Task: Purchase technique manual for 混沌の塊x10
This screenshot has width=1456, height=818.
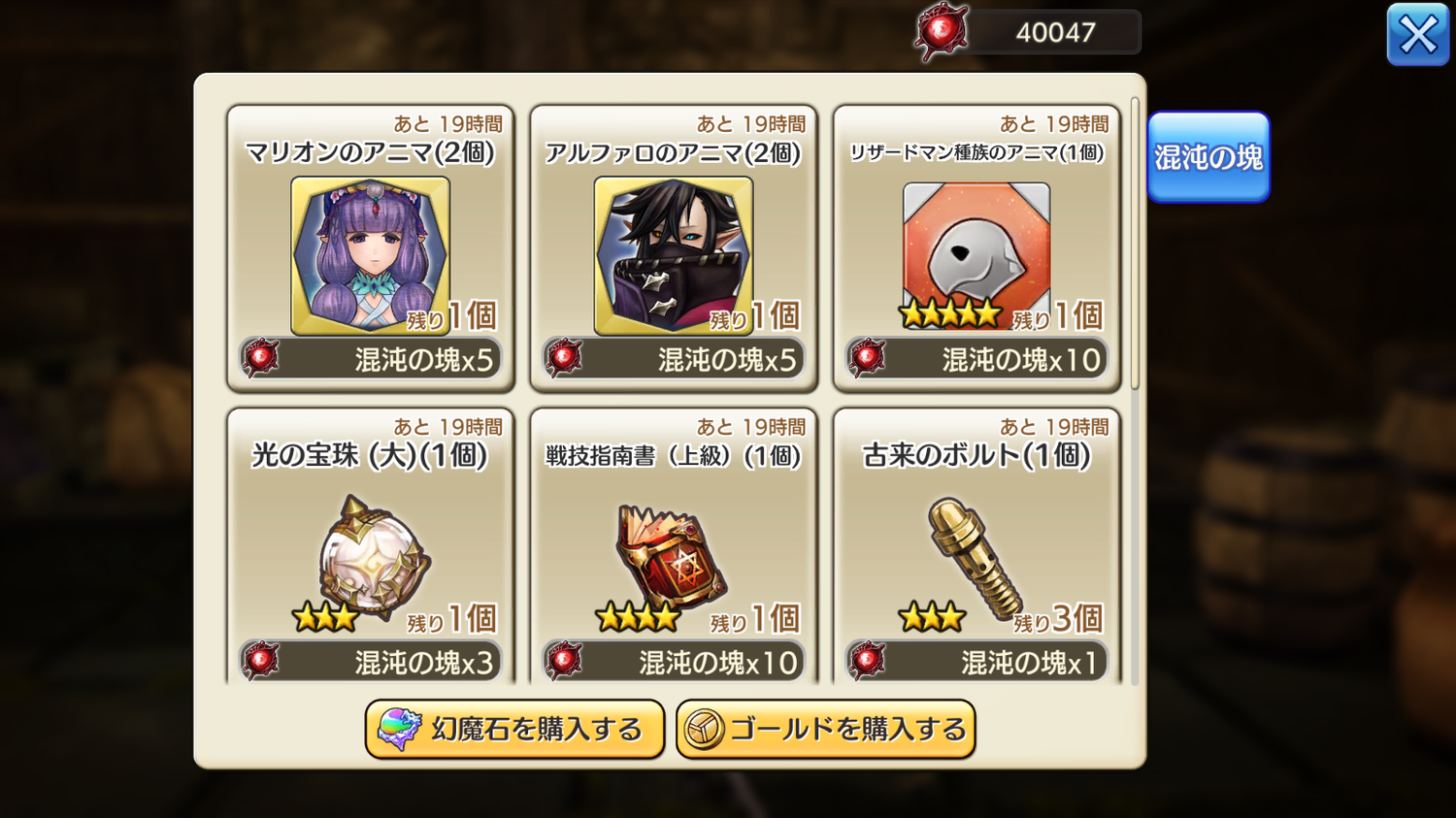Action: pyautogui.click(x=673, y=662)
